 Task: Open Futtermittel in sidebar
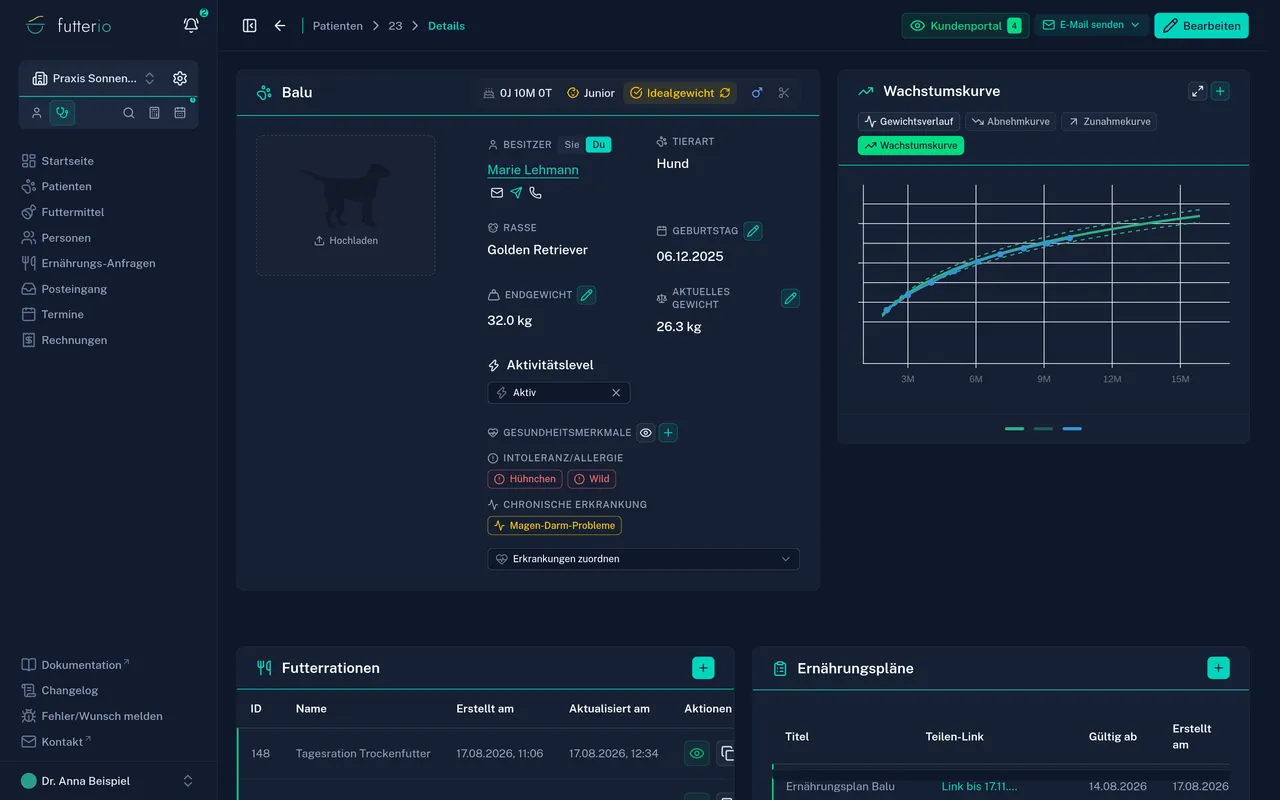tap(73, 212)
